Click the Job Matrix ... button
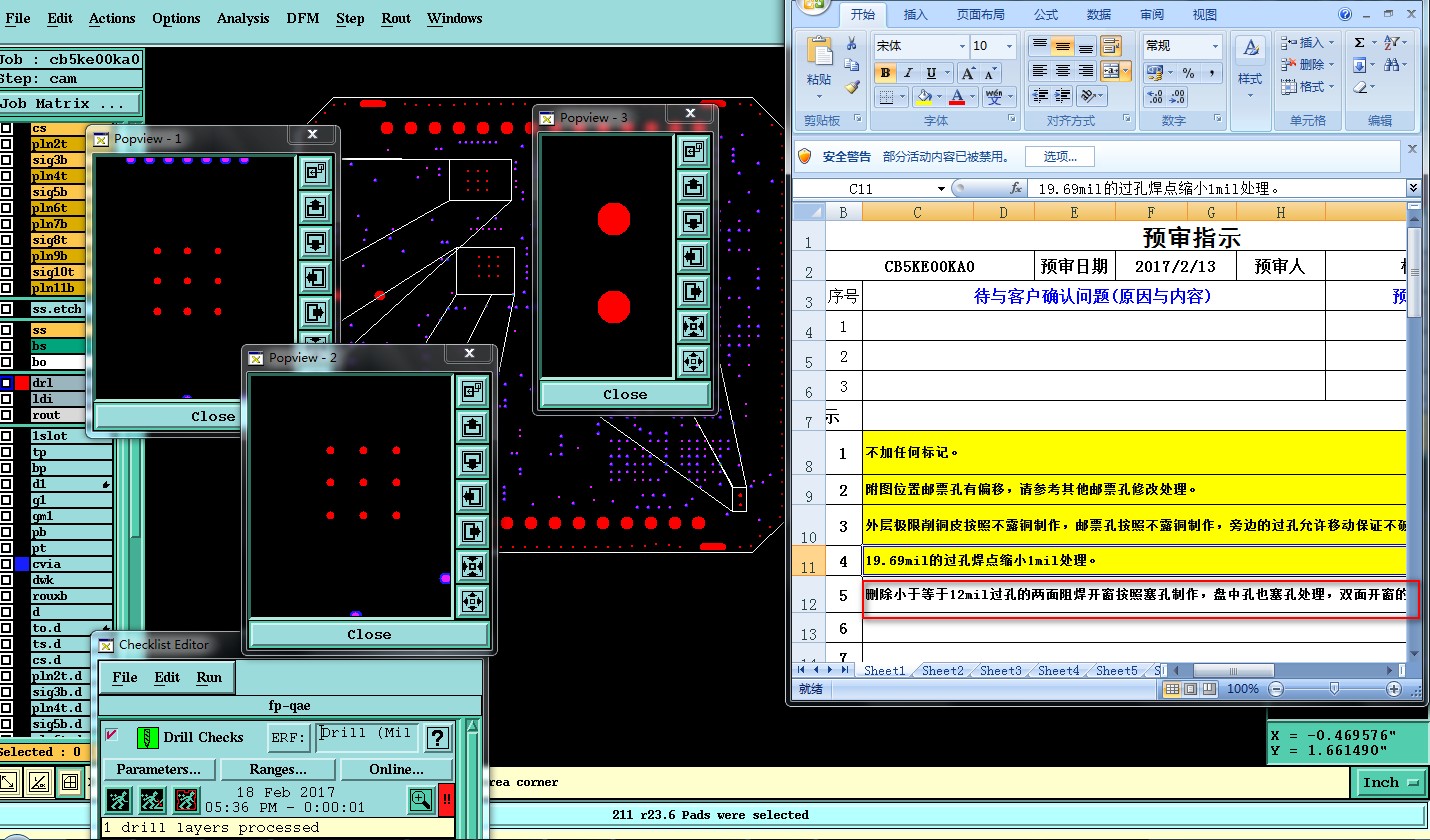The height and width of the screenshot is (840, 1430). point(69,104)
